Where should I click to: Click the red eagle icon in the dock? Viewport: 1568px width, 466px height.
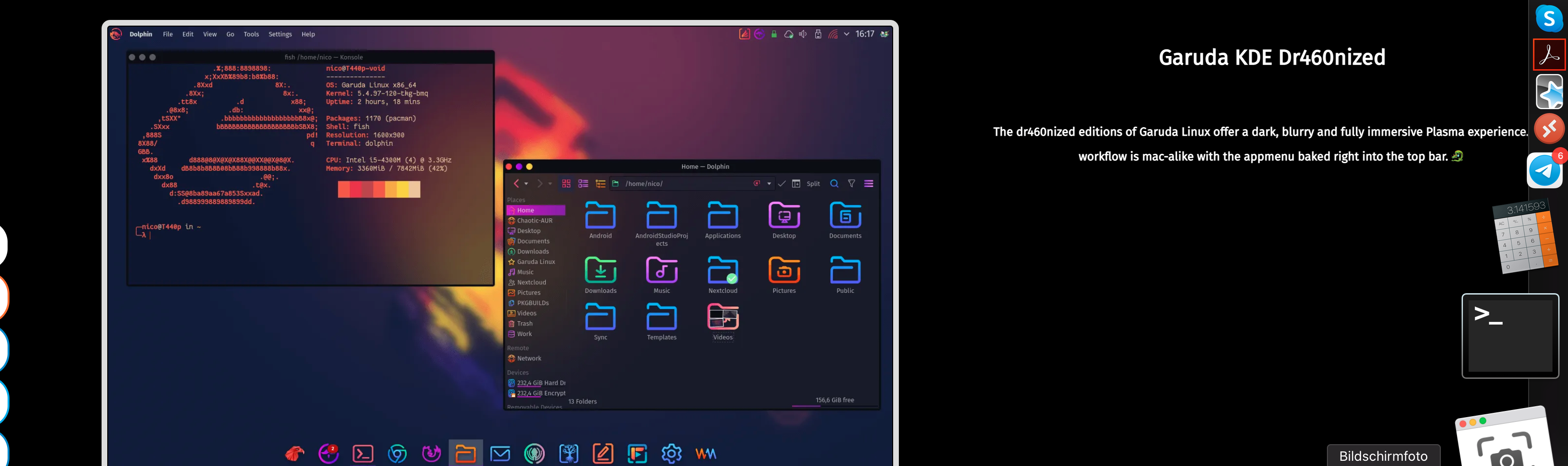pos(295,454)
